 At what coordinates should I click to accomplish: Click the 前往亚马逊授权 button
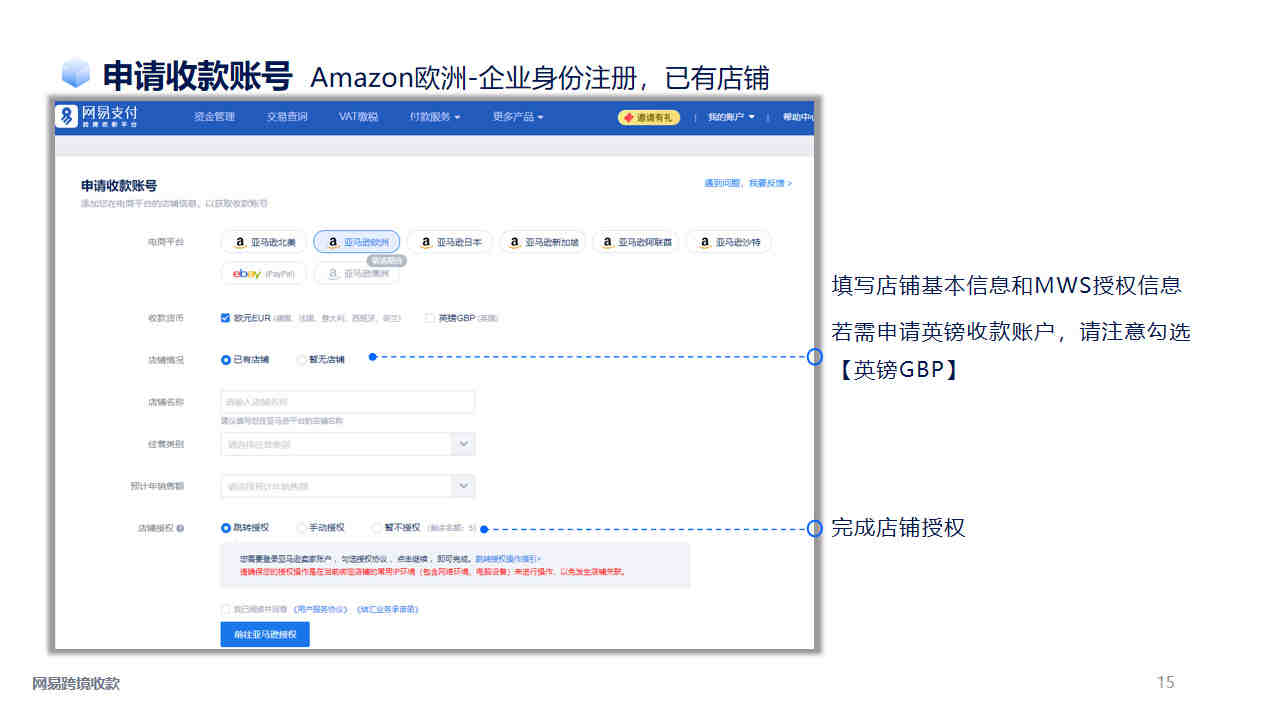tap(265, 634)
